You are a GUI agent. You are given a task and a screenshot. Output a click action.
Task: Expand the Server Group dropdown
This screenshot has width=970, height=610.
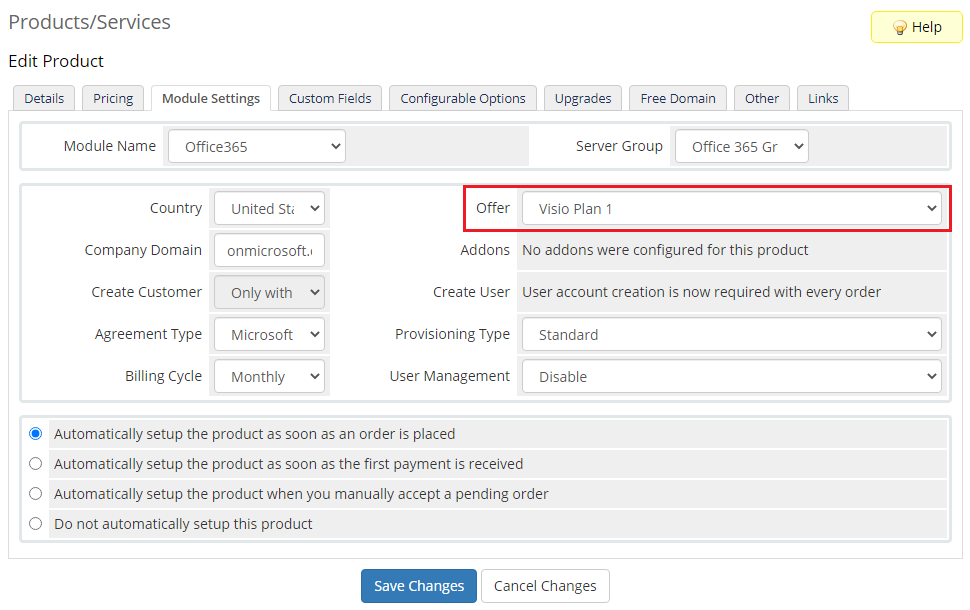point(742,147)
